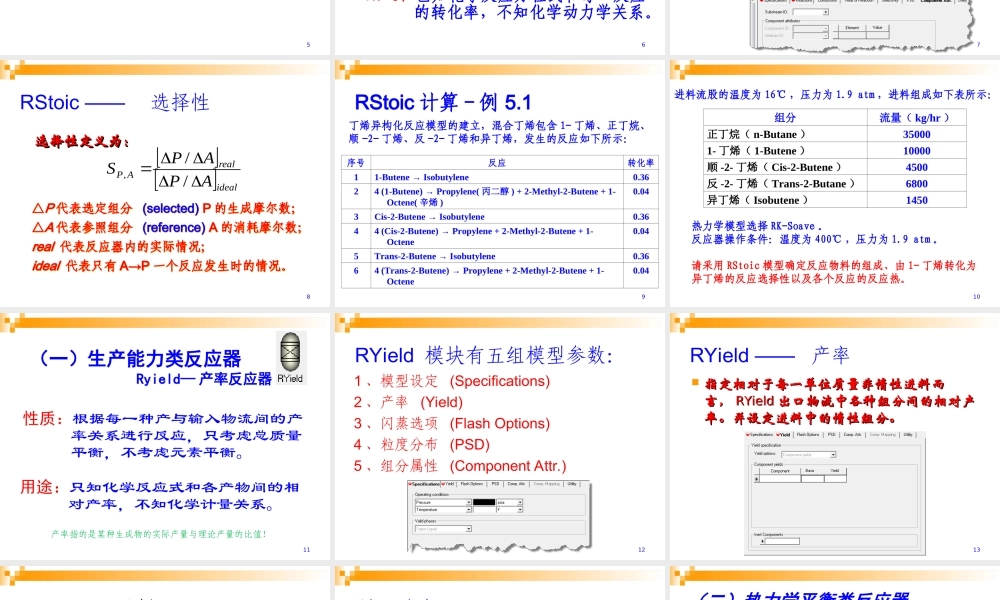Click the selectivity formula S P,A

click(x=173, y=170)
